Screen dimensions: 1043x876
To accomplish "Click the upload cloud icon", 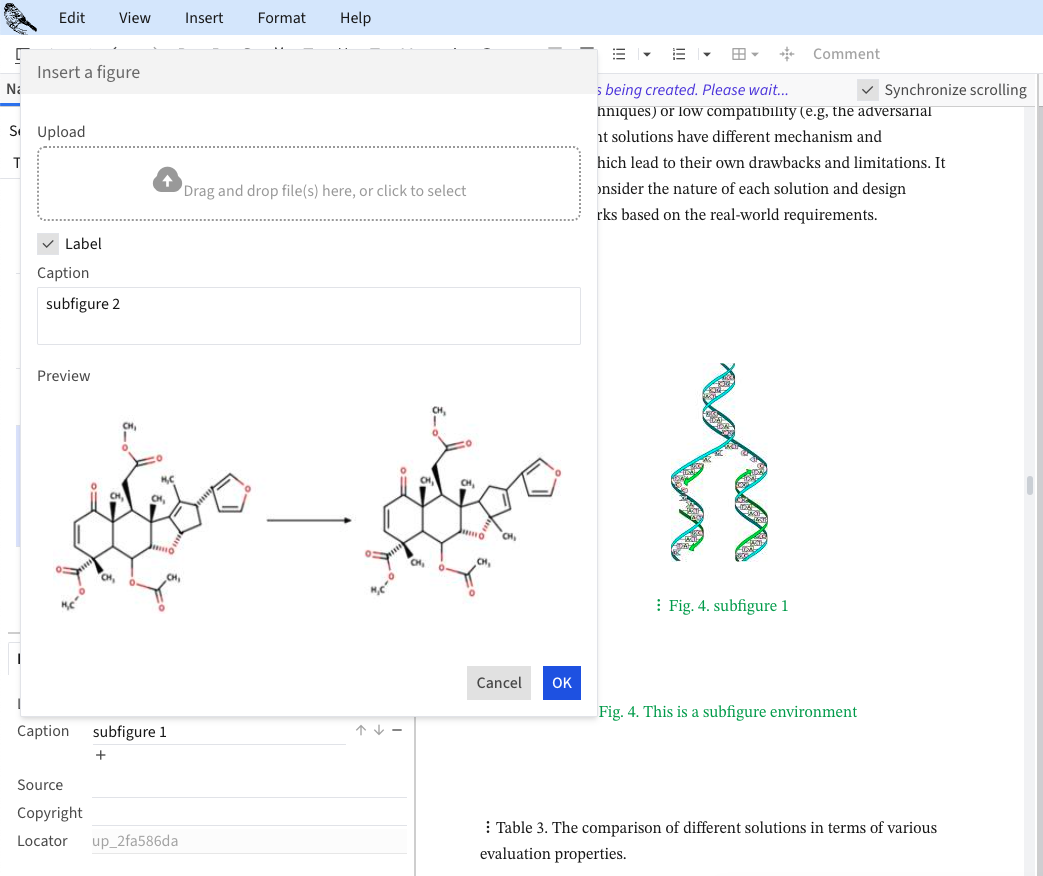I will 167,181.
